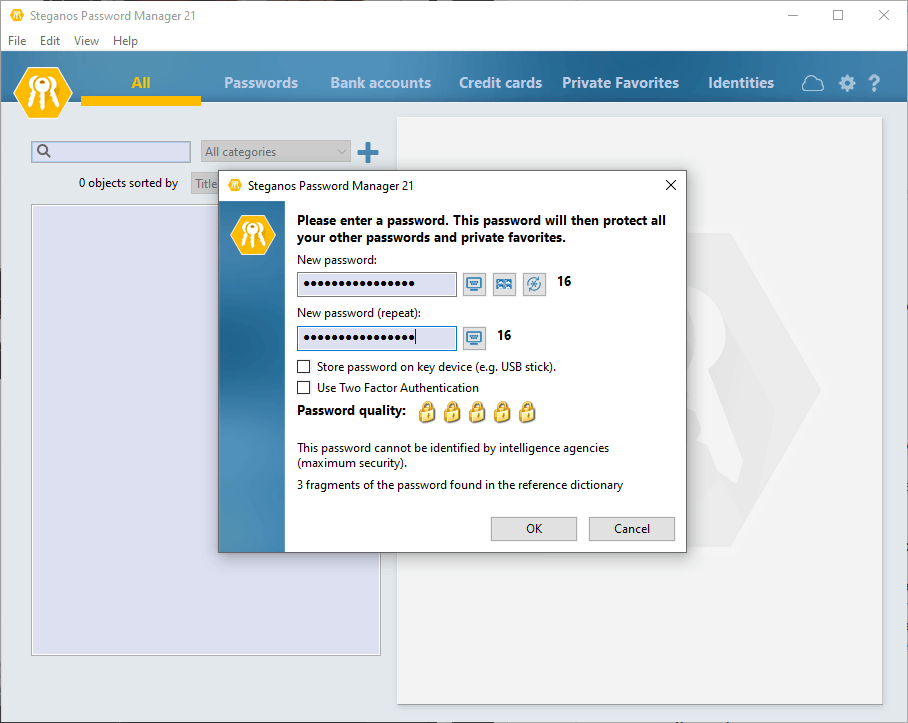Click the last password quality padlock
The image size is (908, 723).
[x=527, y=412]
